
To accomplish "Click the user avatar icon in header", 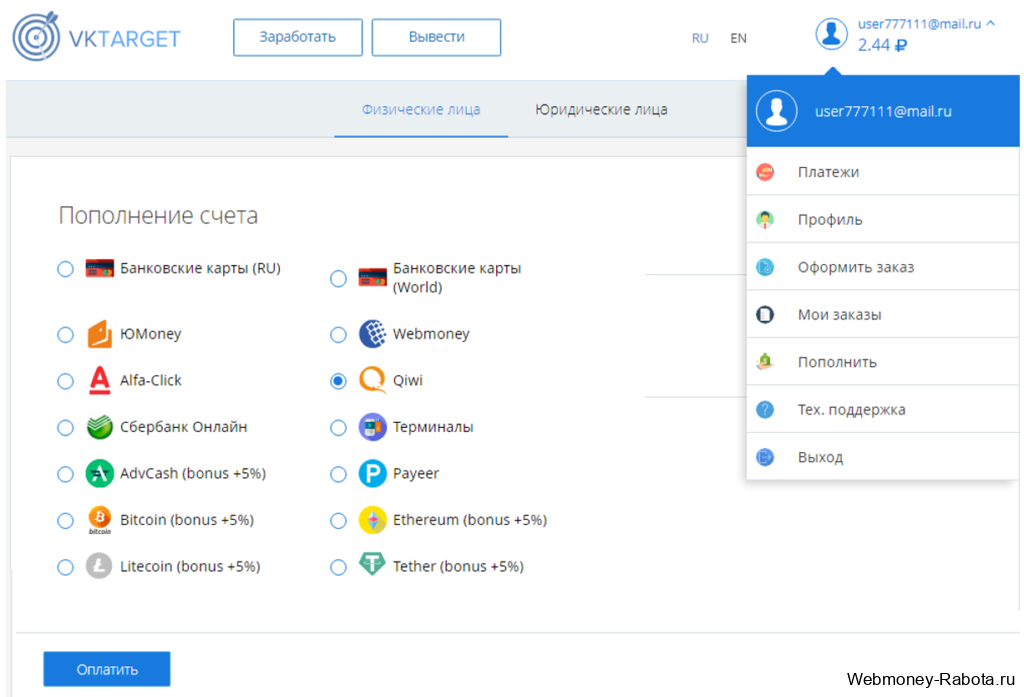I will 831,33.
